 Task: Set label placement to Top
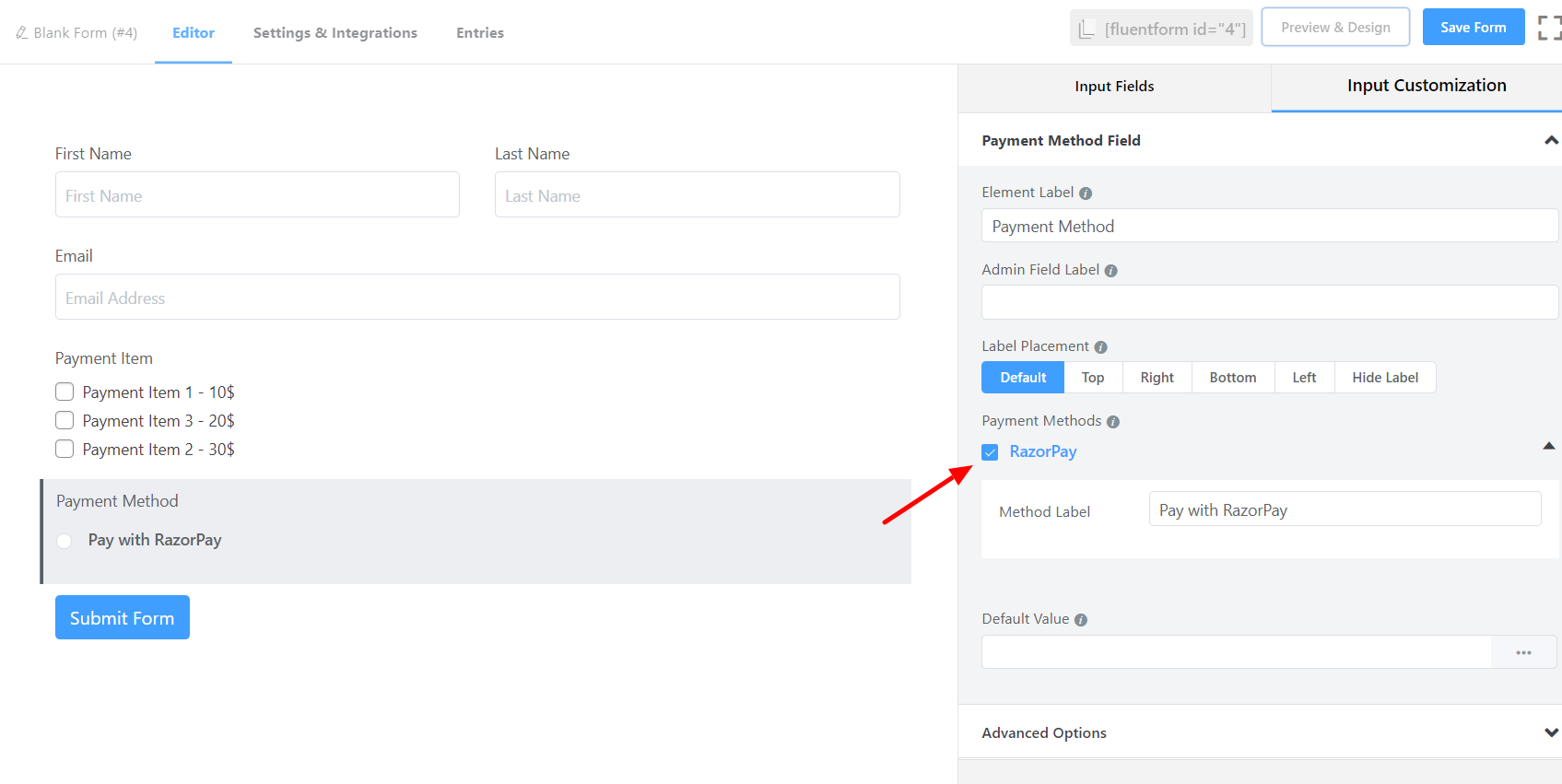[1093, 378]
